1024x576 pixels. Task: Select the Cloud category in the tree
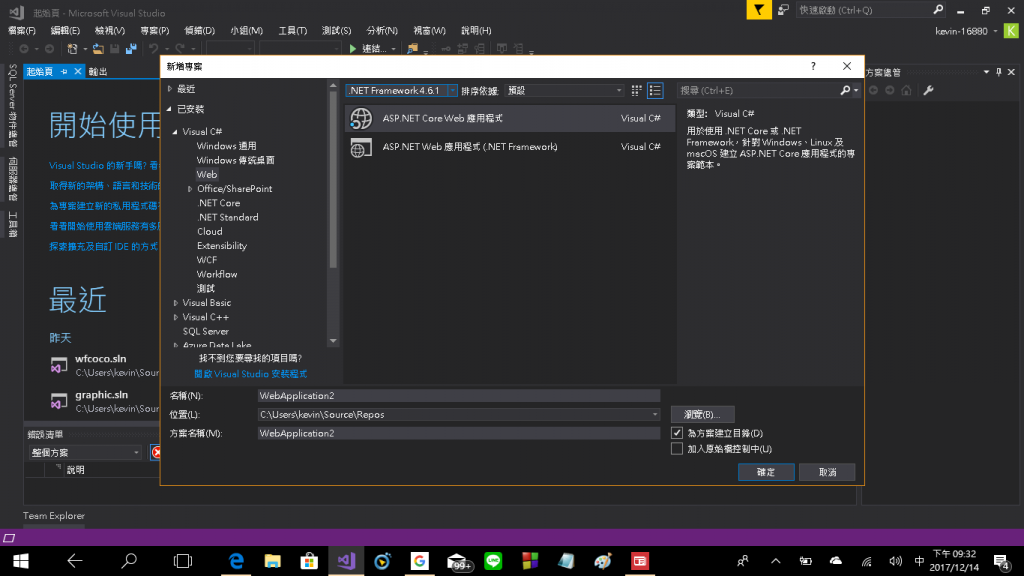[210, 232]
